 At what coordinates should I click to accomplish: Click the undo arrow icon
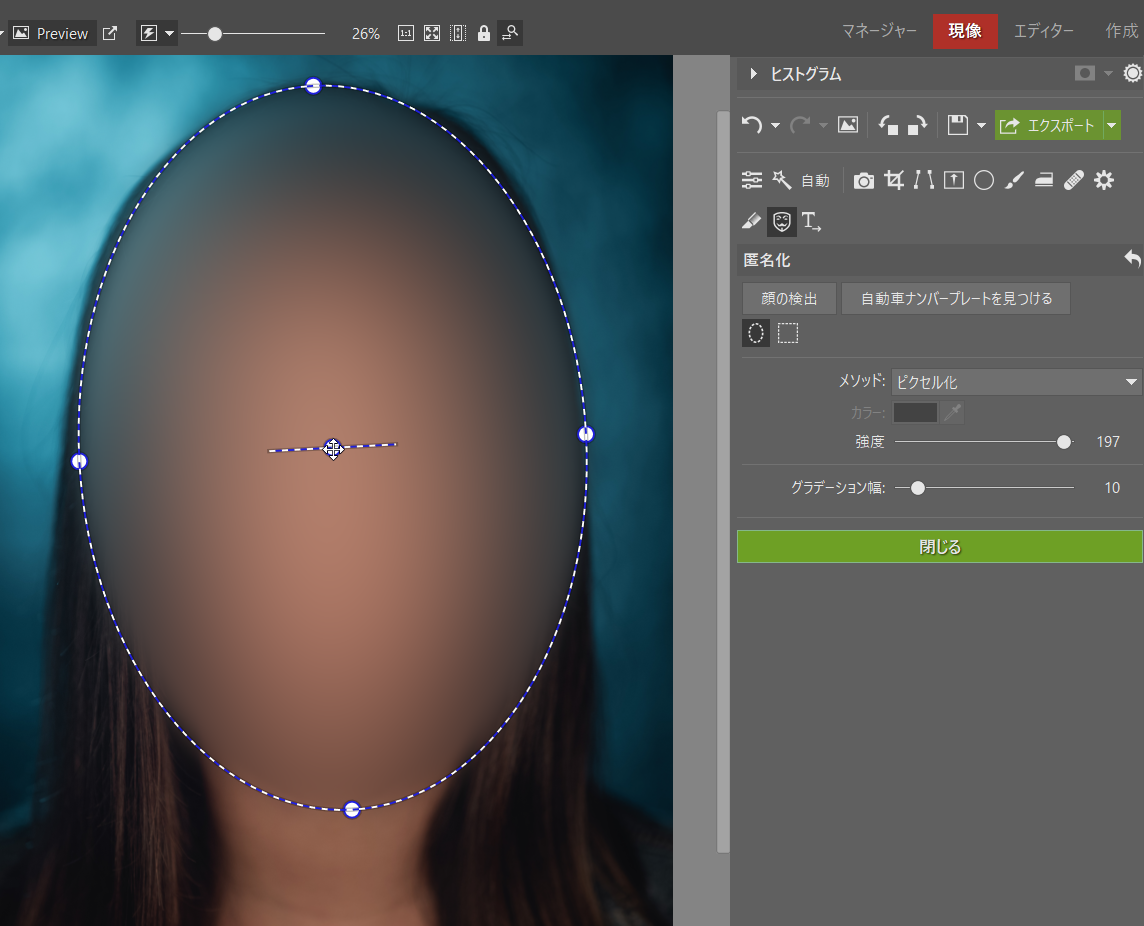(751, 125)
